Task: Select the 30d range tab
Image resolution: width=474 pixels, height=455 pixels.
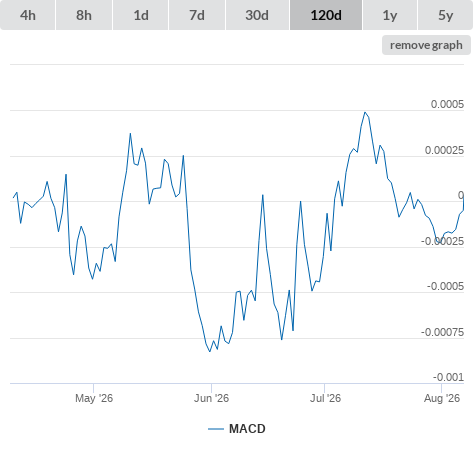Action: [x=257, y=15]
